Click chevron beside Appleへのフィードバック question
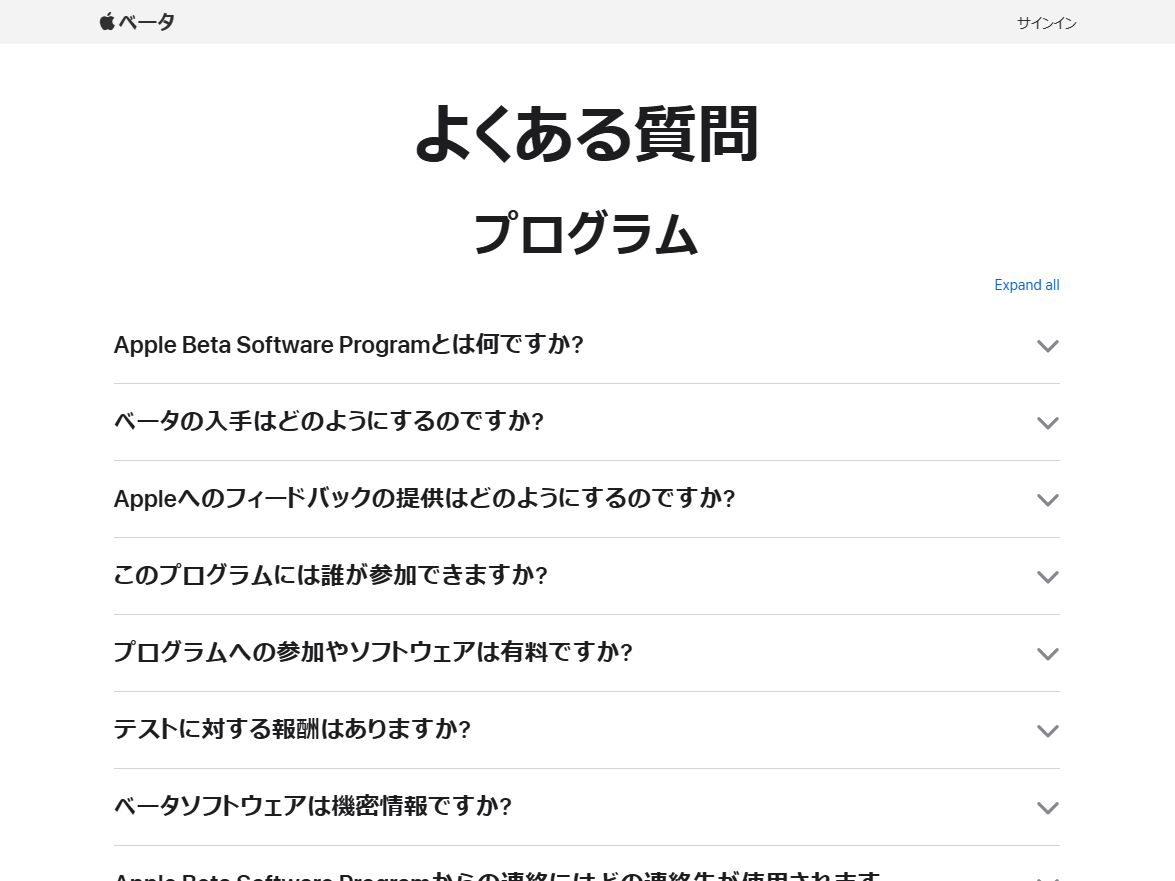1175x881 pixels. click(x=1048, y=500)
